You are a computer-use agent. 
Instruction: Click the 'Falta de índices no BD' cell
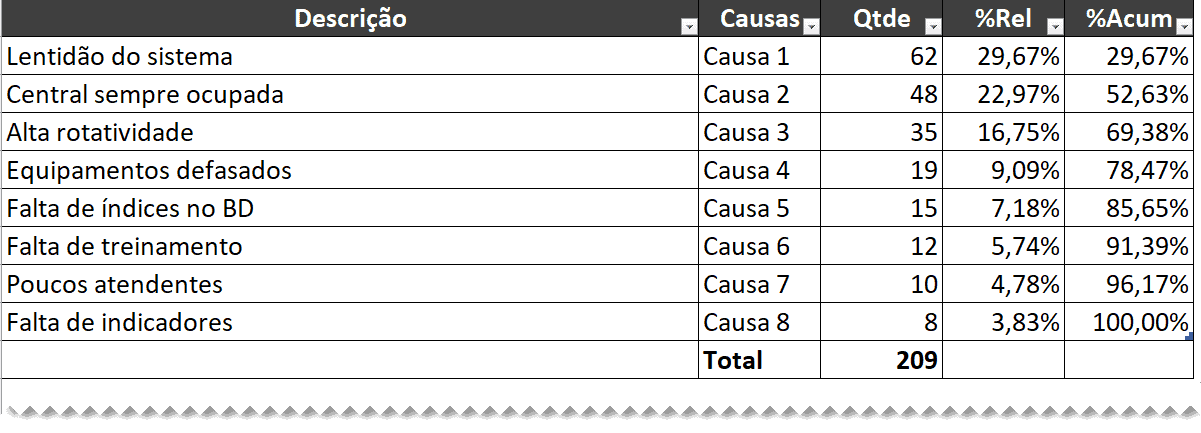pyautogui.click(x=350, y=208)
